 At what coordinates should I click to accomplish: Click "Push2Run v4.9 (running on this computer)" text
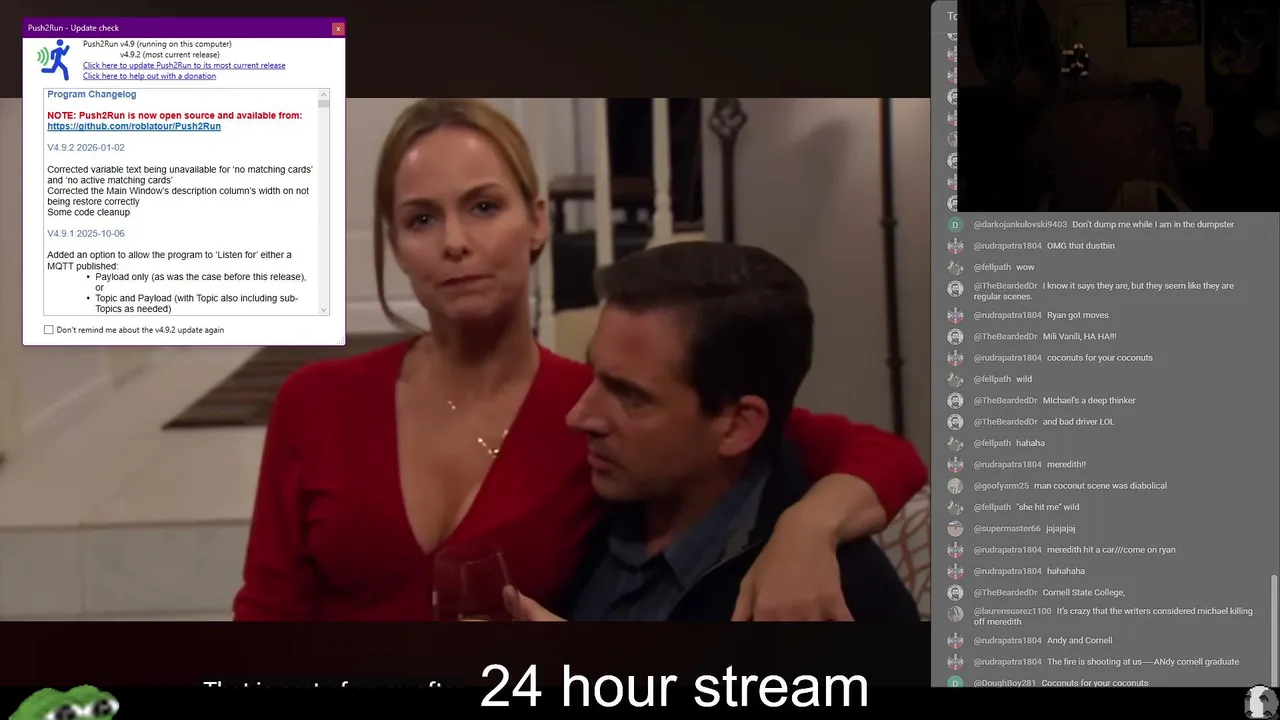157,44
